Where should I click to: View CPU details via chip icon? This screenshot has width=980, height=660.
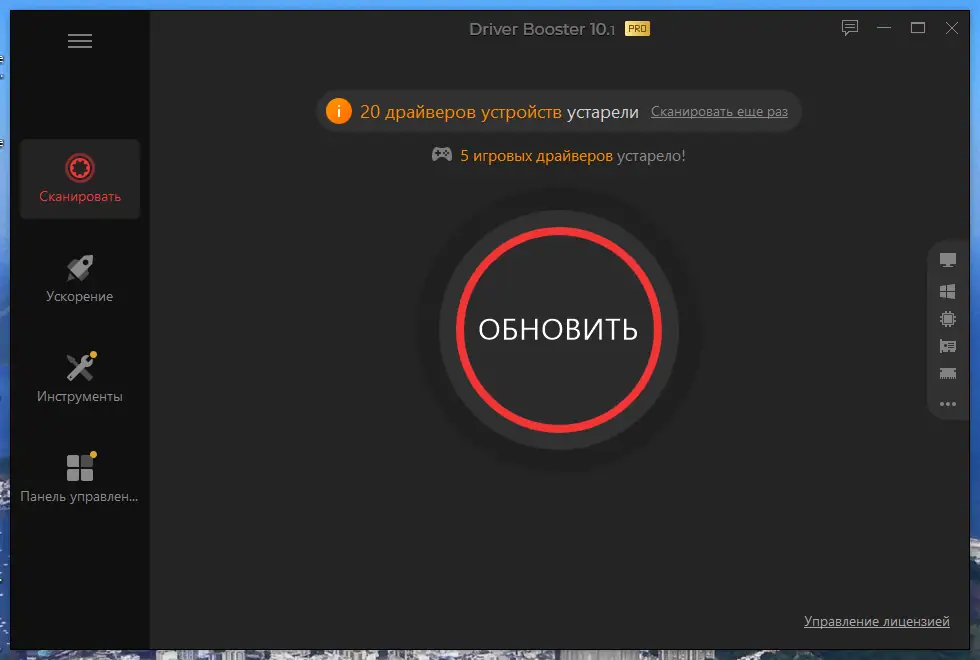947,320
